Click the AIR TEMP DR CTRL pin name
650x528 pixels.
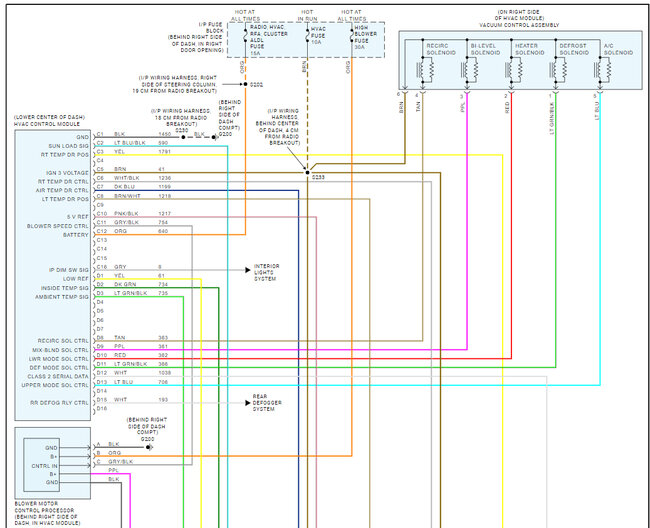[x=62, y=191]
